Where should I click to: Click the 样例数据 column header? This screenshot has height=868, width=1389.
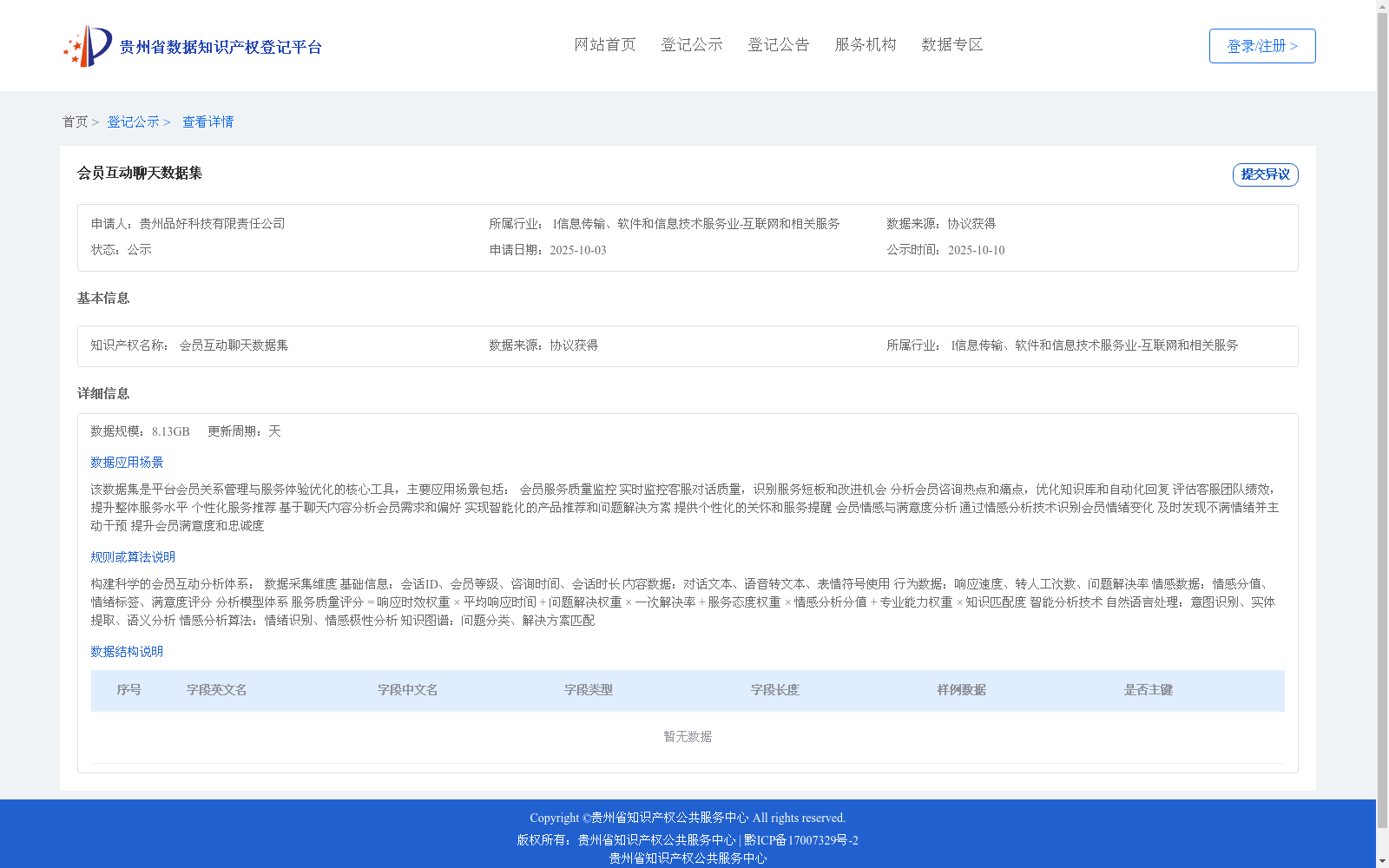click(962, 690)
